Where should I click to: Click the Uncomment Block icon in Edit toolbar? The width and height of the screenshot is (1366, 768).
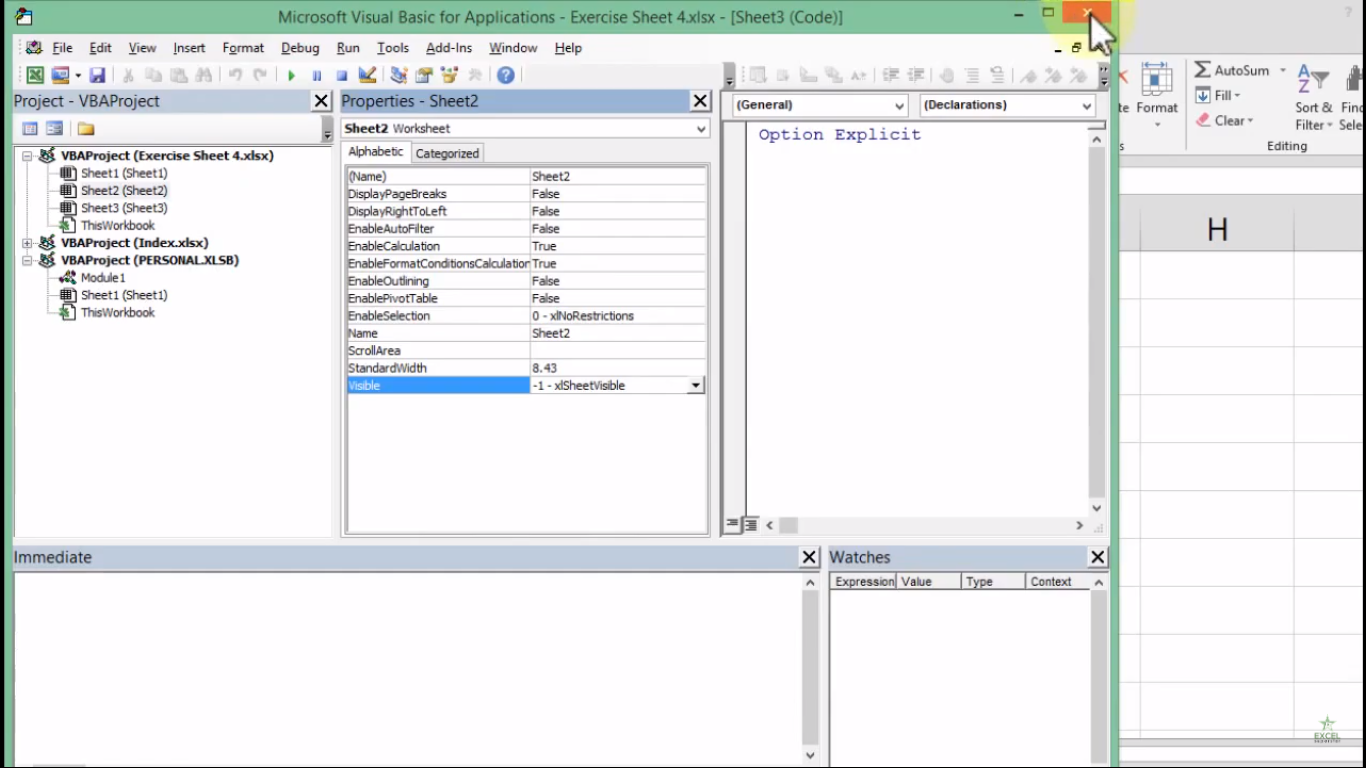pos(997,75)
